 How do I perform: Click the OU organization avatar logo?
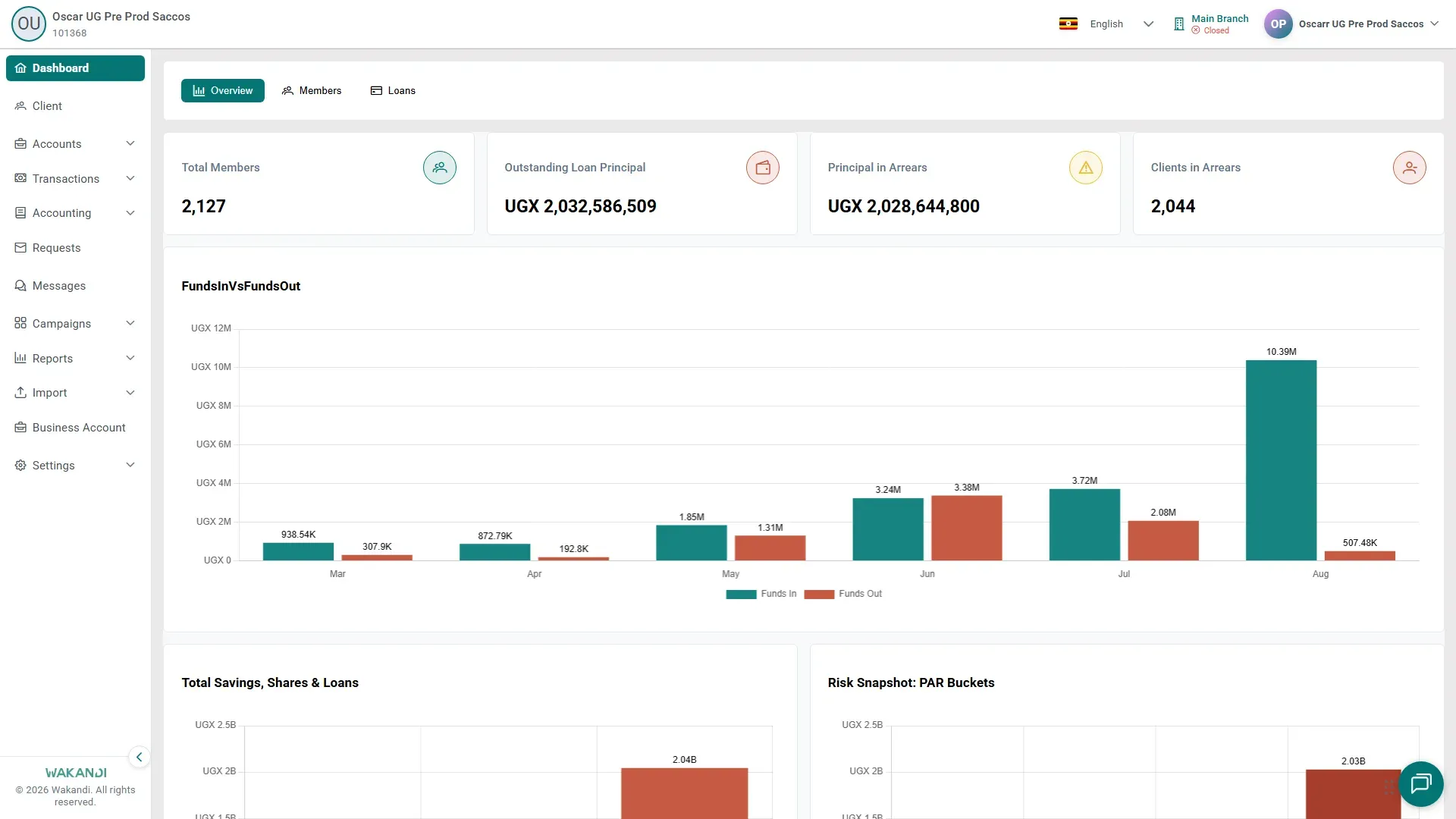click(x=29, y=24)
